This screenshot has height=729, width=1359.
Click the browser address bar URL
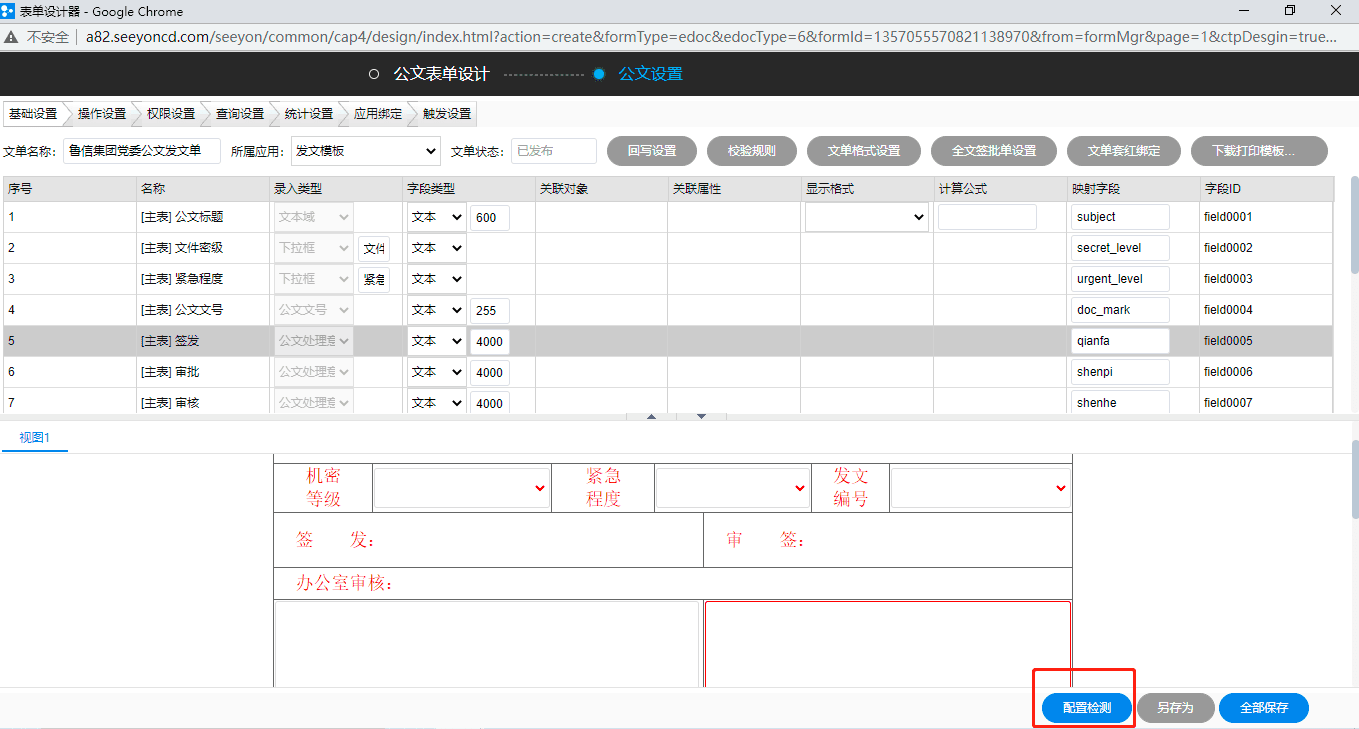tap(711, 37)
